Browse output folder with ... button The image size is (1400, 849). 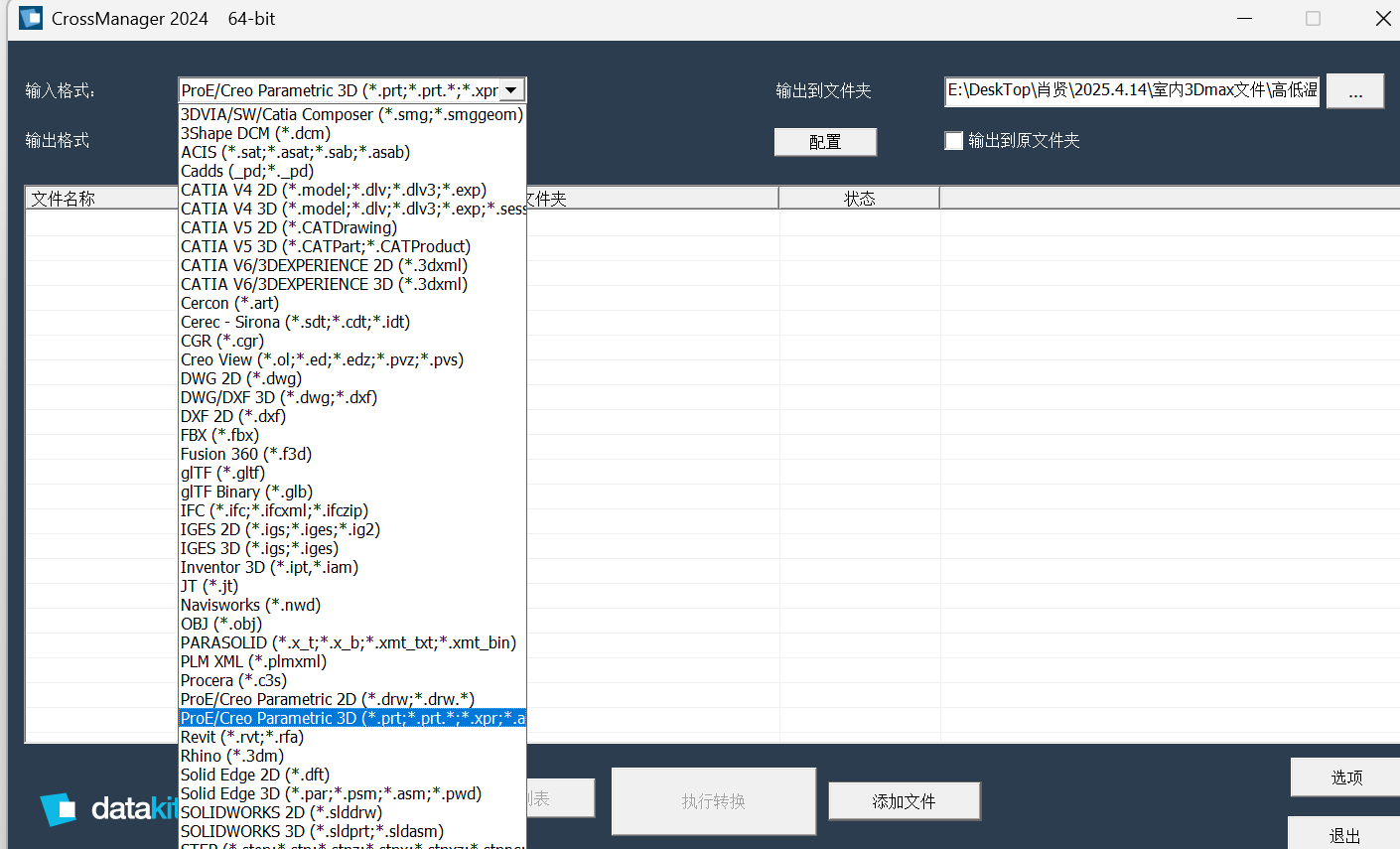tap(1354, 91)
